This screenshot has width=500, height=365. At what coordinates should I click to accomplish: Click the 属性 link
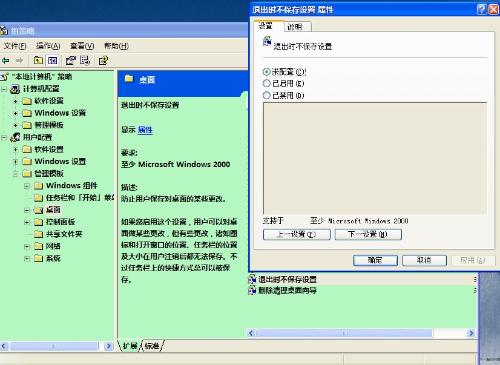(145, 130)
